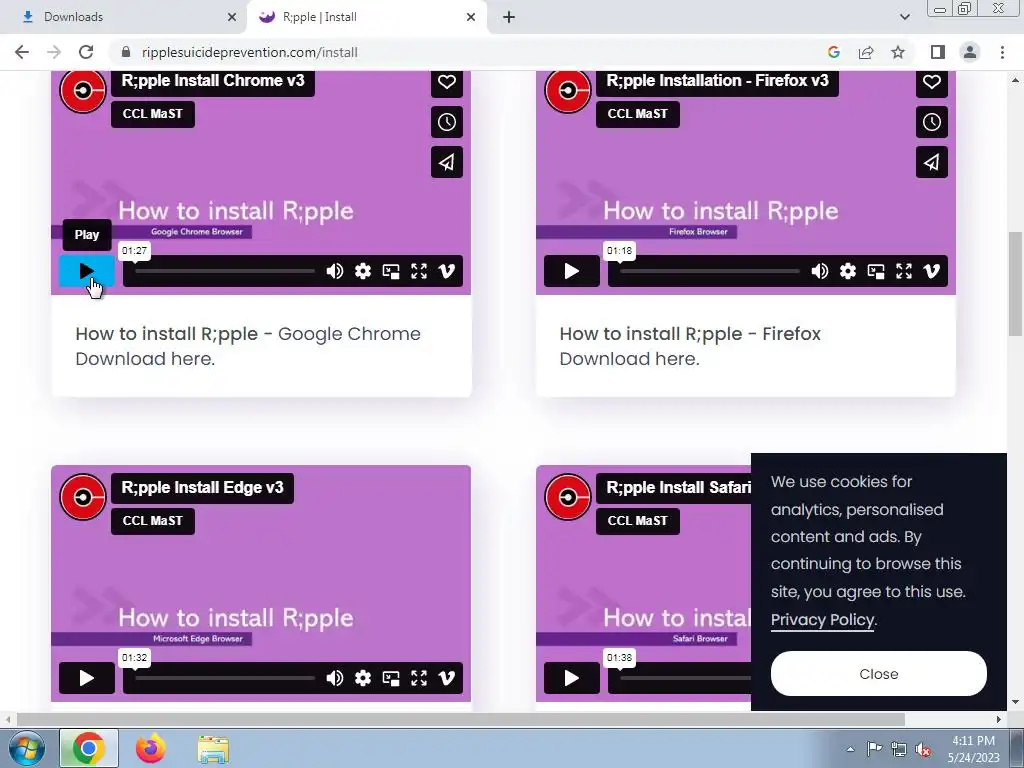Play the R;pple Installation Firefox v3 video
The width and height of the screenshot is (1024, 768).
[571, 271]
